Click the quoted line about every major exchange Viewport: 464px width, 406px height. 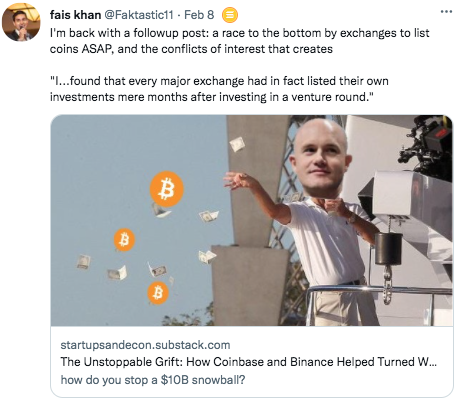pyautogui.click(x=219, y=89)
